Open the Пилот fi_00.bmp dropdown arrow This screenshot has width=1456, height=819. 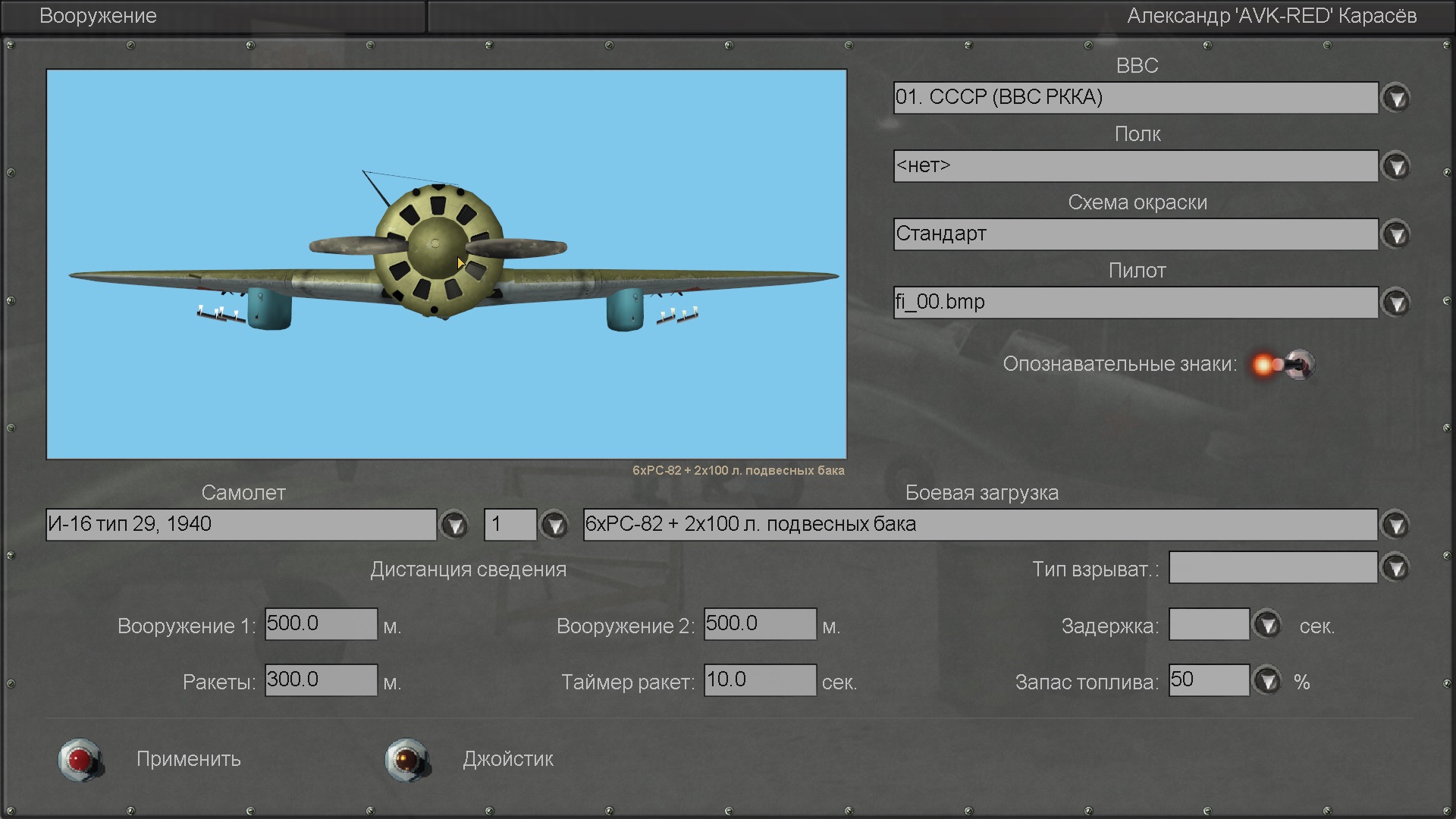pos(1395,303)
